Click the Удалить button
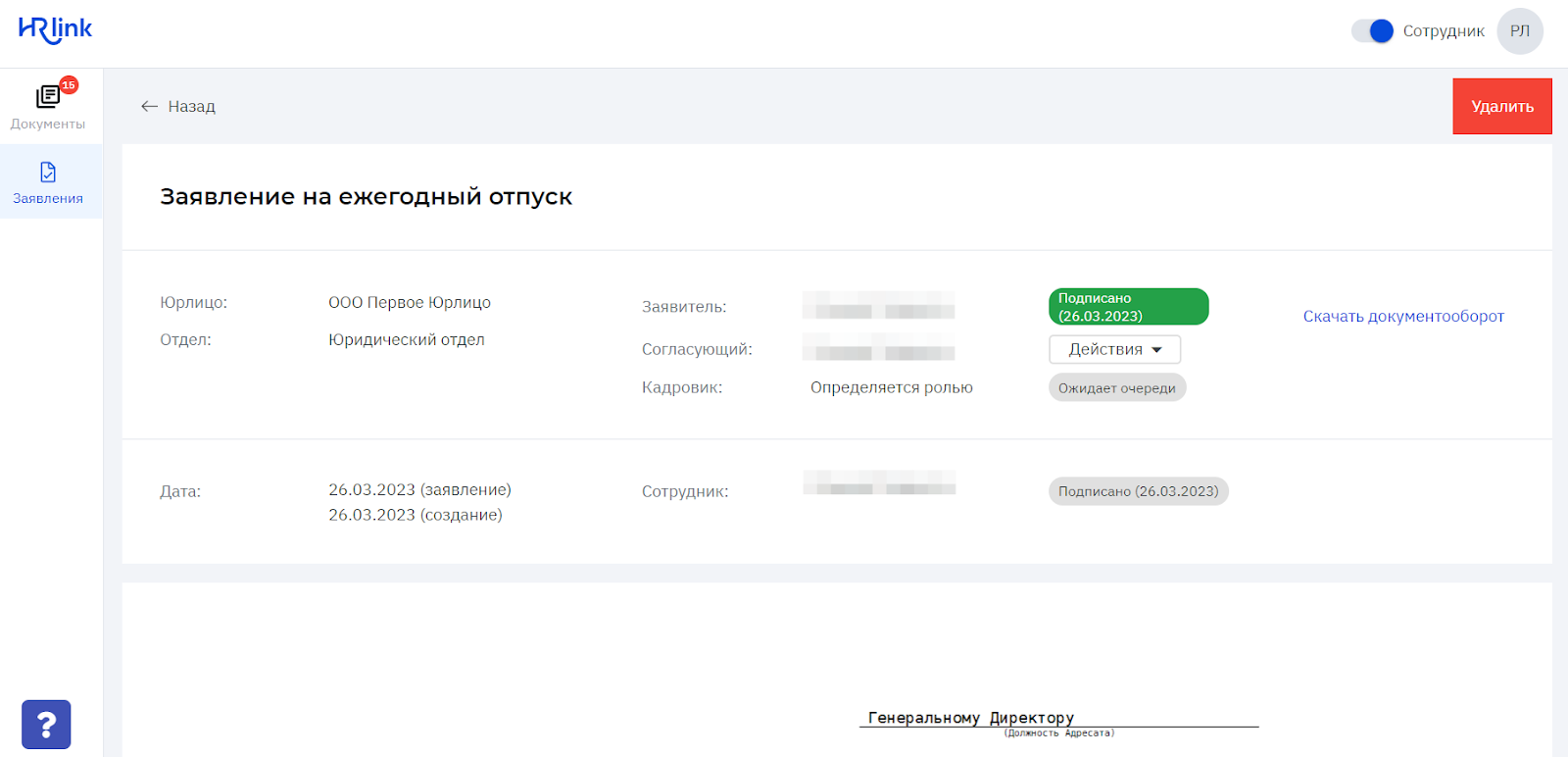This screenshot has height=757, width=1568. tap(1502, 106)
